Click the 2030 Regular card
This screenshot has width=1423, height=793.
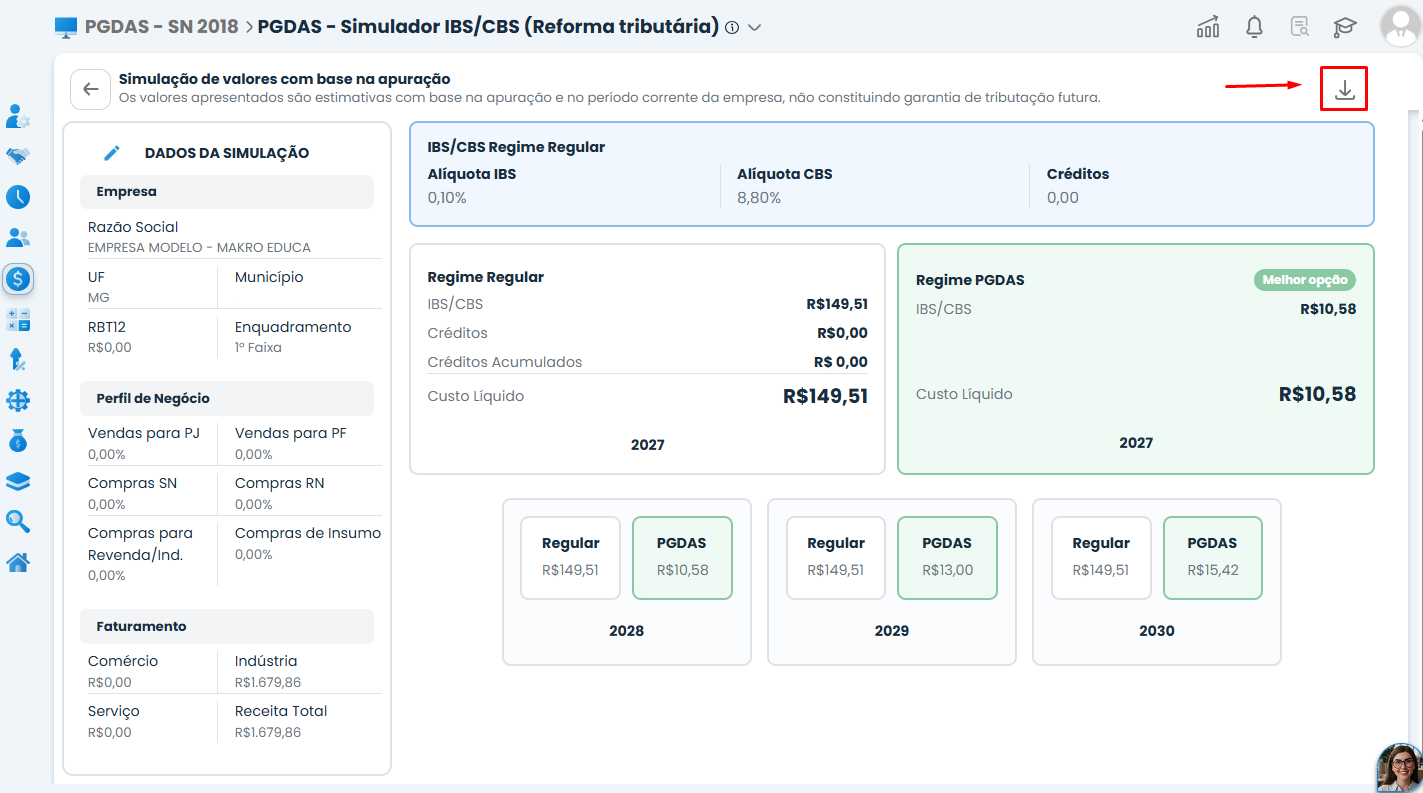tap(1101, 558)
